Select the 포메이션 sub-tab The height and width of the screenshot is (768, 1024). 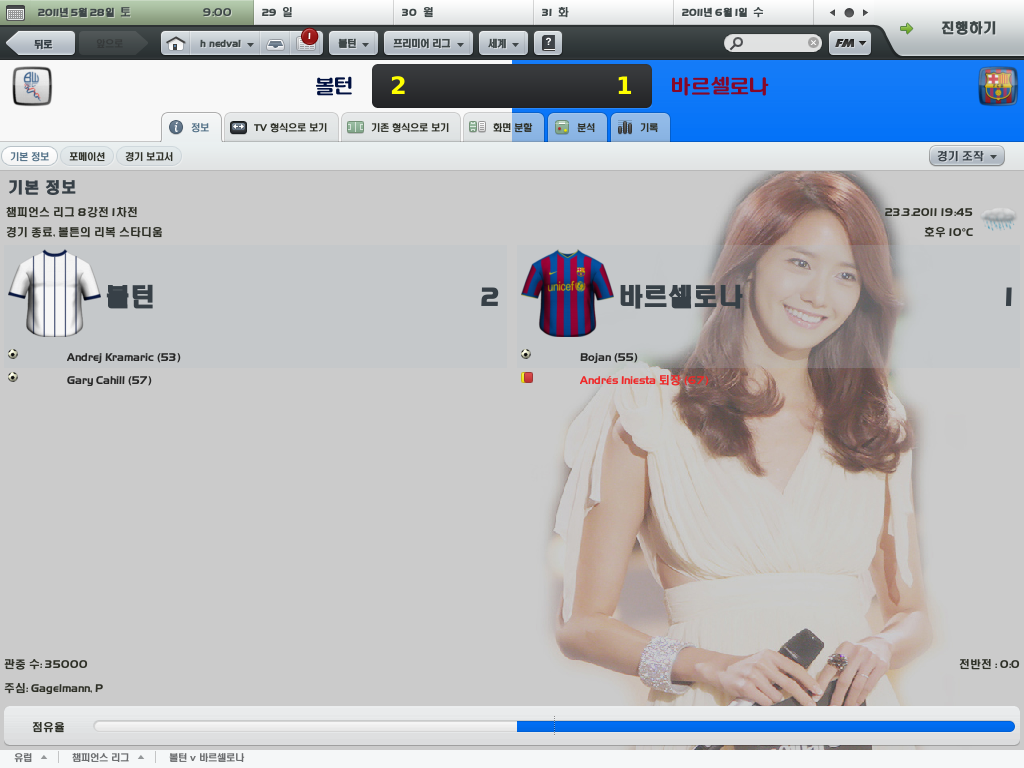click(x=87, y=156)
